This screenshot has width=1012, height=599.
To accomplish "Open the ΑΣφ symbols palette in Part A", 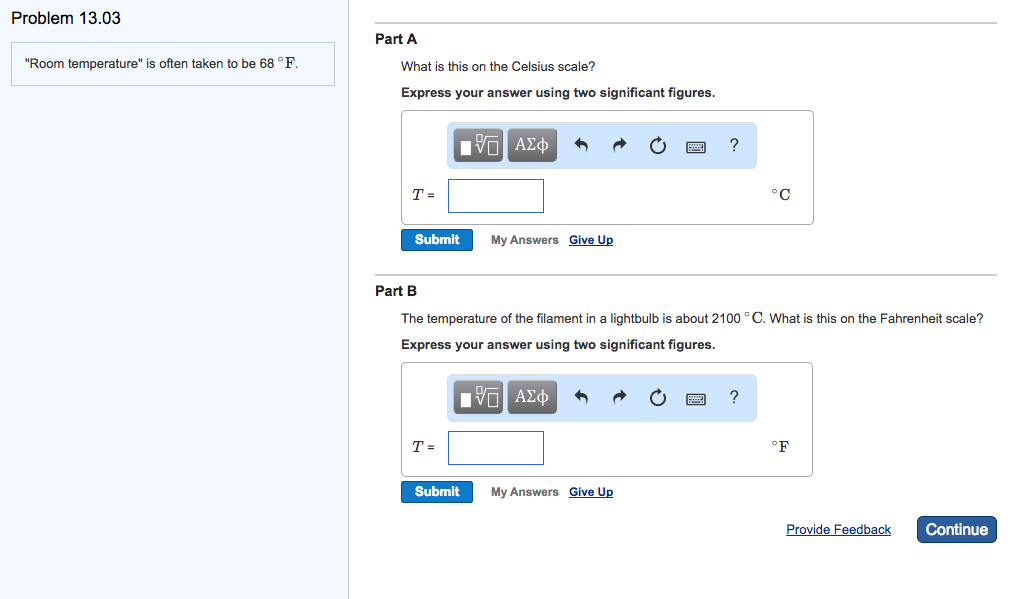I will (531, 144).
